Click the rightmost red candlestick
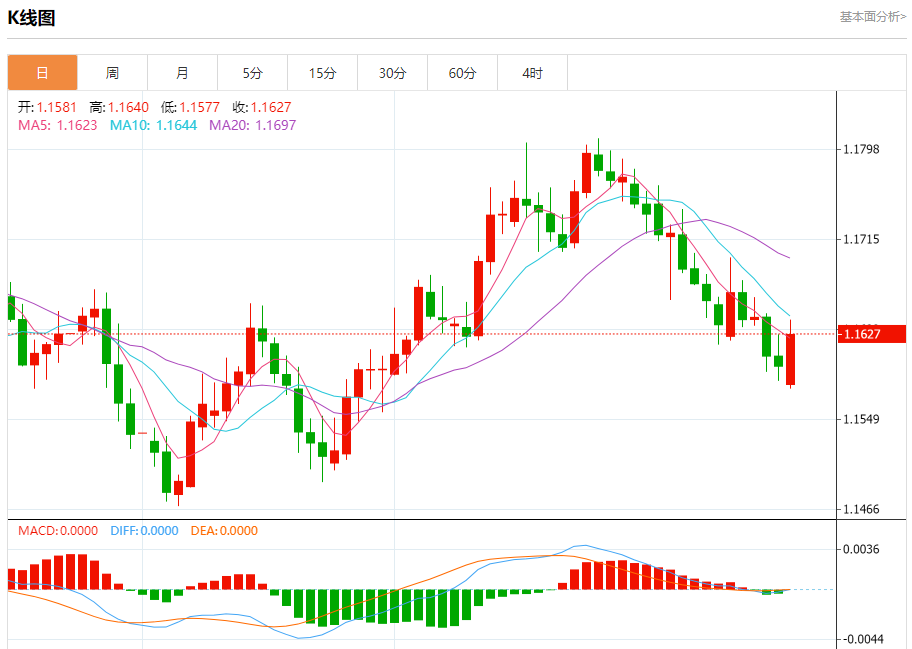Screen dimensions: 912x649 (790, 359)
